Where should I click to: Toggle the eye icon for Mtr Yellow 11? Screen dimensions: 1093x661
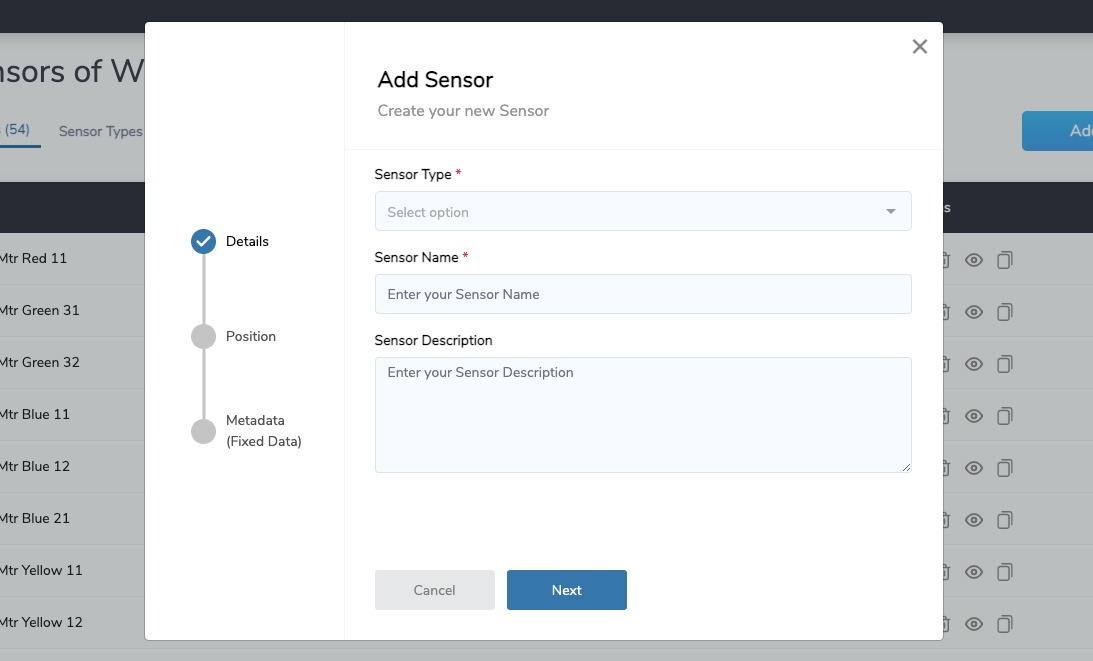pos(973,570)
